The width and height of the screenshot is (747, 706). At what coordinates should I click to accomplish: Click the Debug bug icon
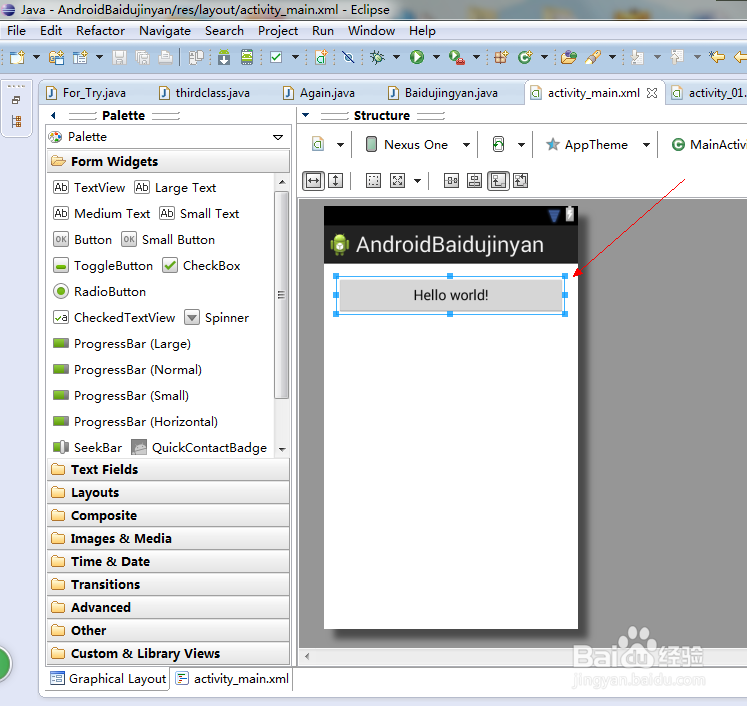(x=377, y=58)
